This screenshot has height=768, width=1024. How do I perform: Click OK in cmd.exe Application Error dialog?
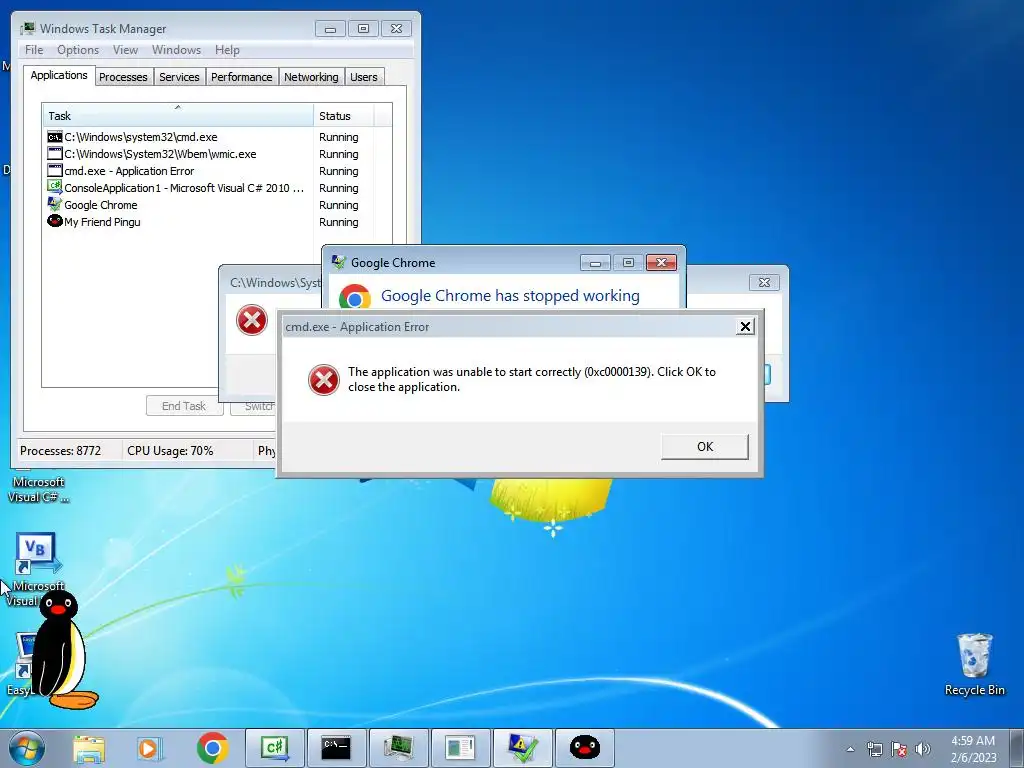(x=705, y=447)
